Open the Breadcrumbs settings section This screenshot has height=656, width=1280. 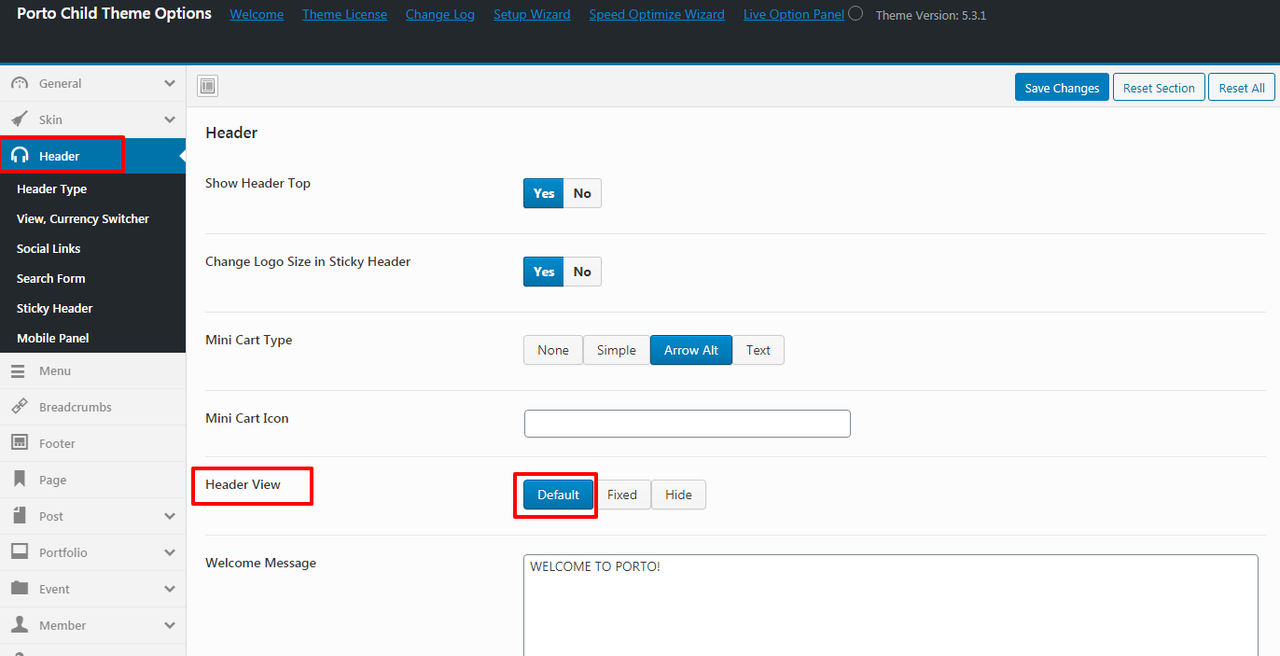93,407
